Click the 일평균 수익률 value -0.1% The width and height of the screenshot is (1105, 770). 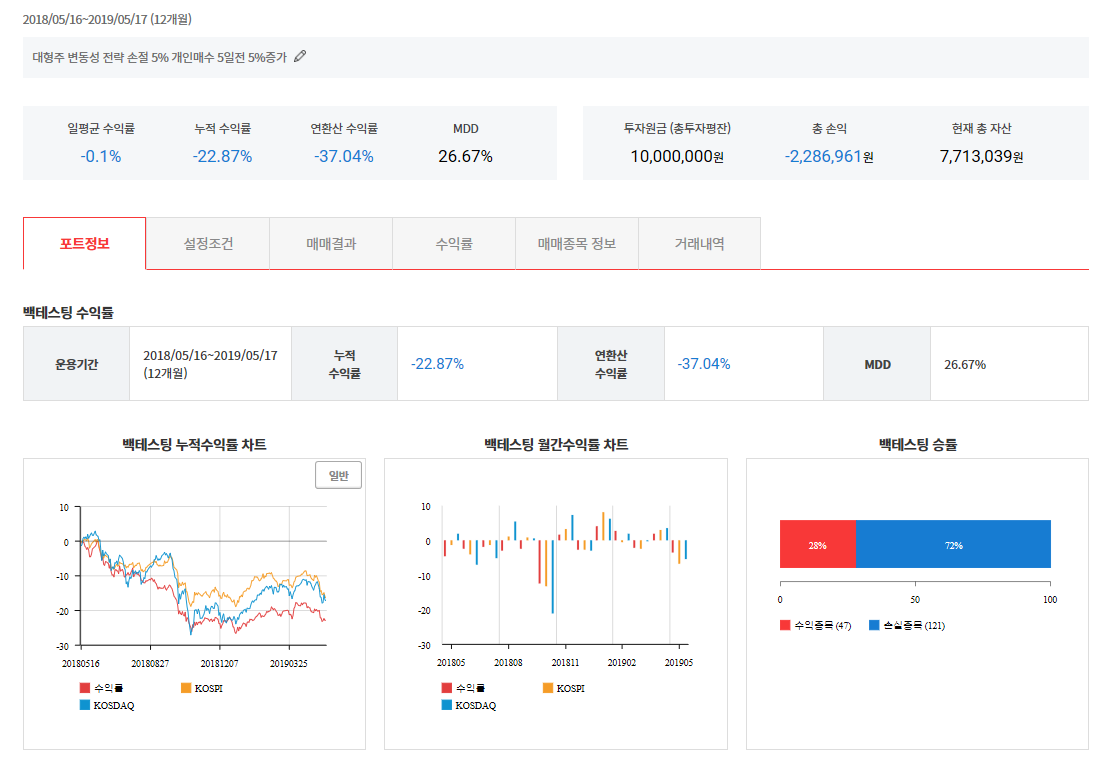[101, 156]
